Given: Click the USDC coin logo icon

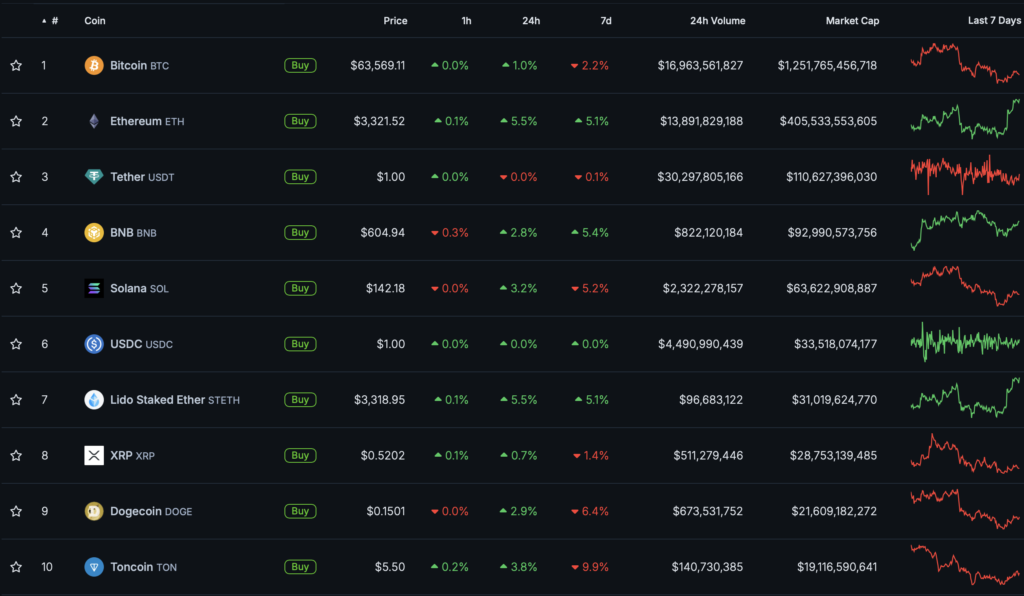Looking at the screenshot, I should point(94,344).
